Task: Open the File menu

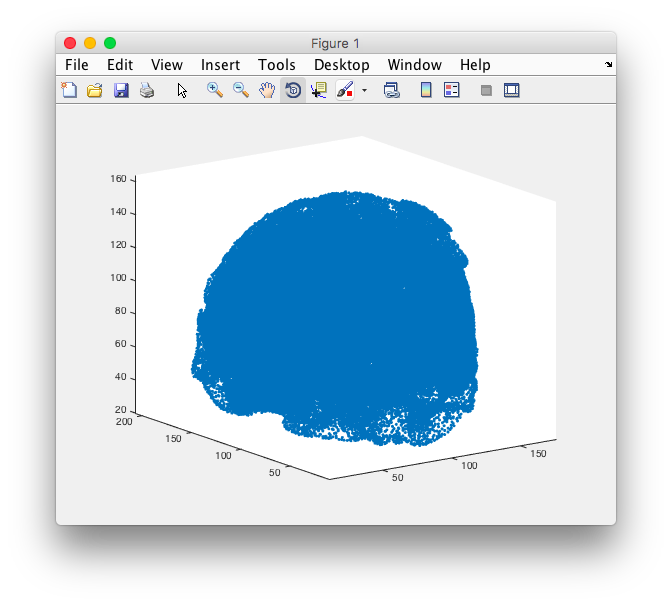Action: (77, 65)
